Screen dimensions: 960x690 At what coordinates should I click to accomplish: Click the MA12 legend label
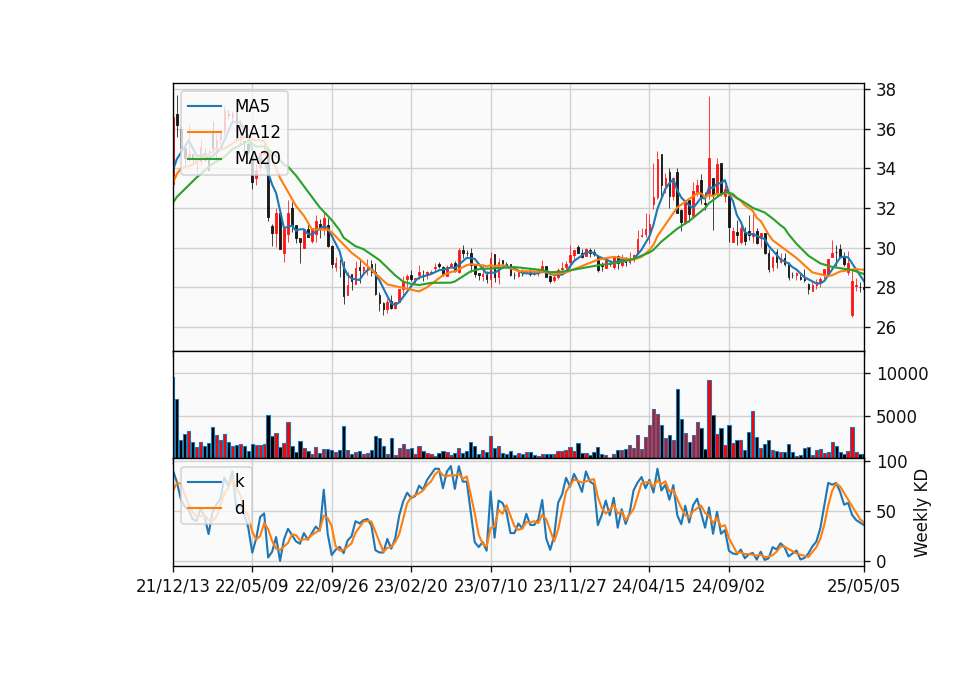[257, 132]
